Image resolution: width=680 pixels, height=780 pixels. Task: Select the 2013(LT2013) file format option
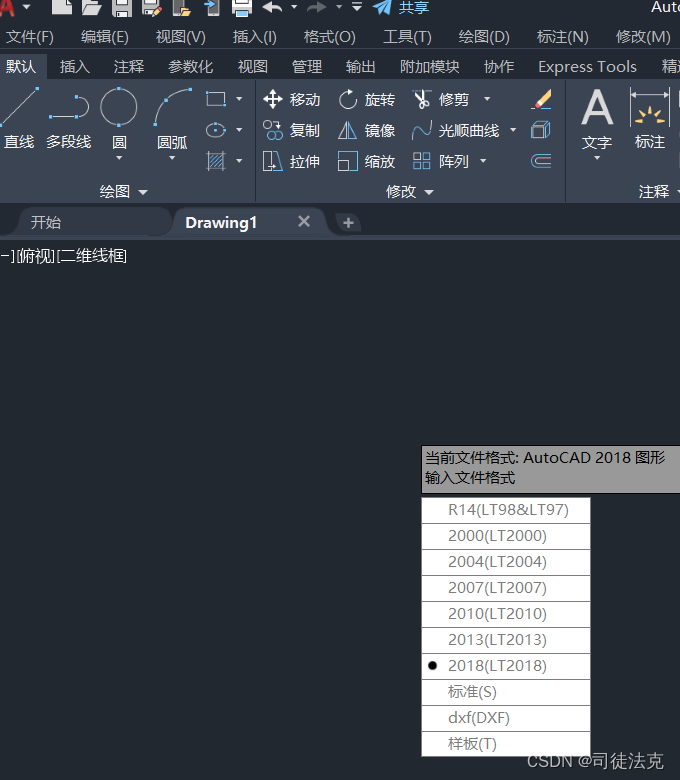(506, 640)
